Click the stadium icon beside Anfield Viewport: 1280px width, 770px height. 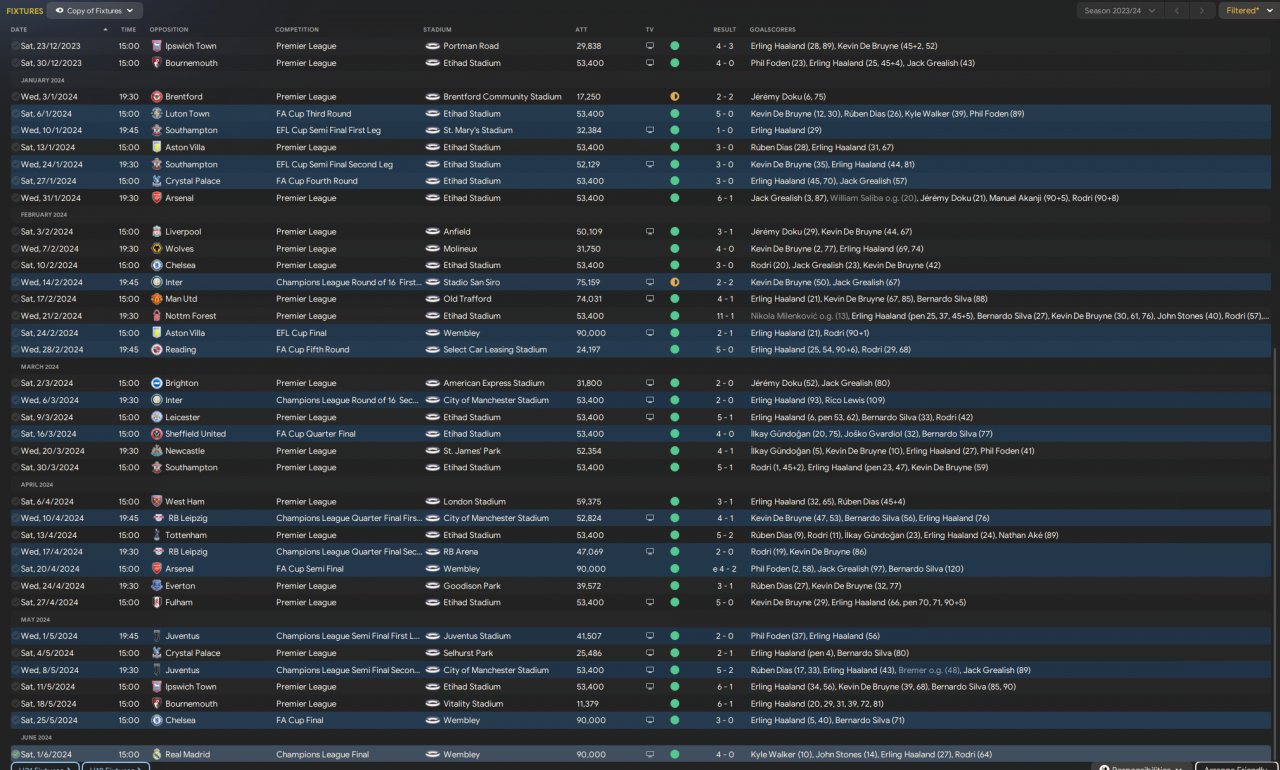(x=432, y=232)
